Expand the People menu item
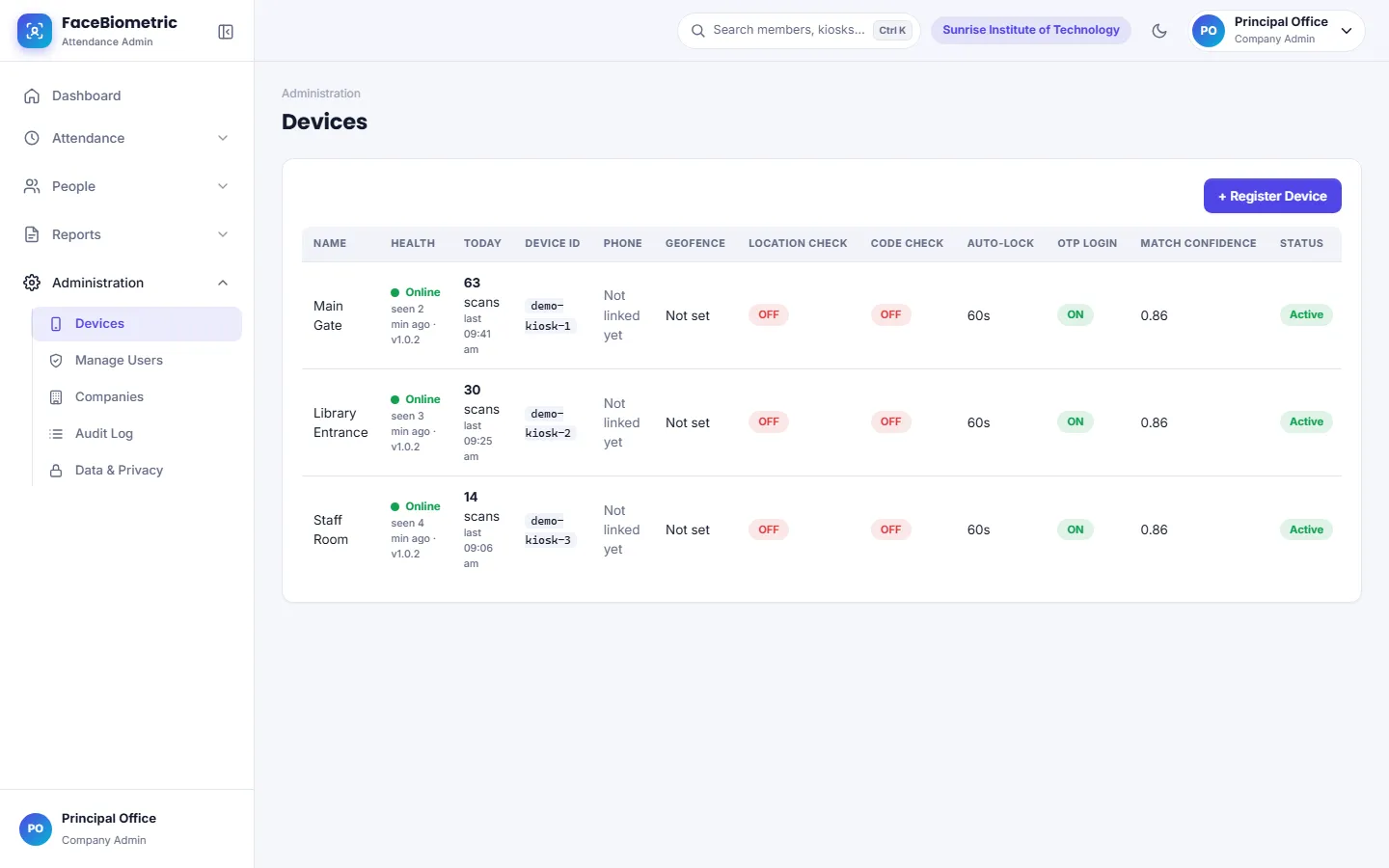Screen dimensions: 1389x868 [127, 186]
